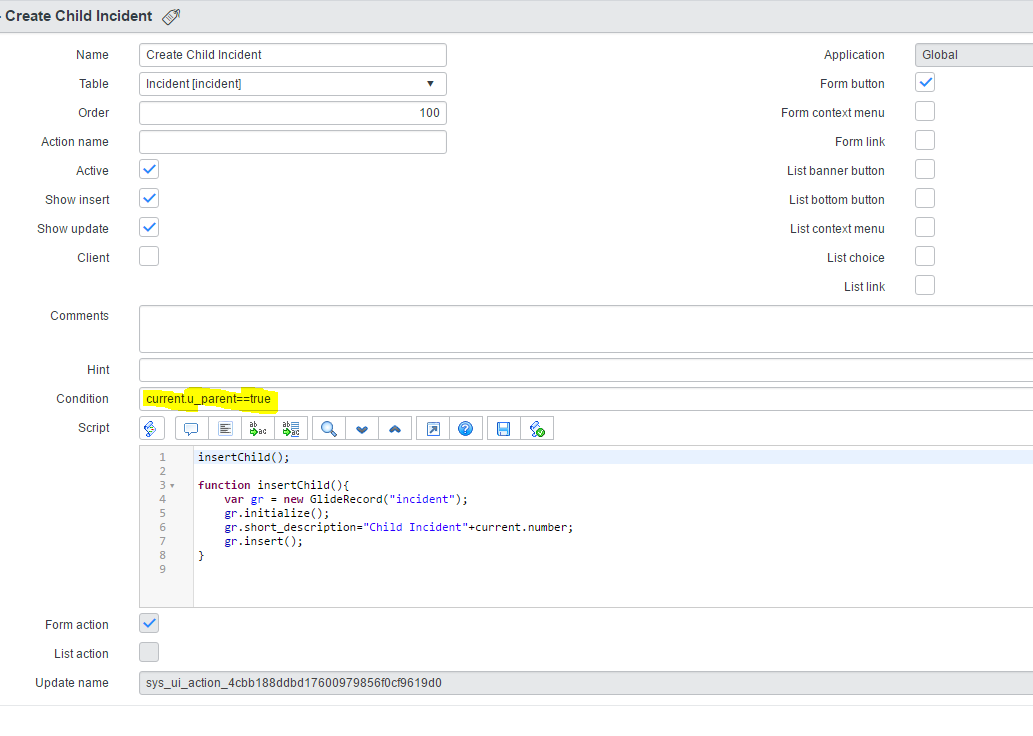Click the gr.initialize(); script line
The image size is (1033, 736).
[277, 513]
